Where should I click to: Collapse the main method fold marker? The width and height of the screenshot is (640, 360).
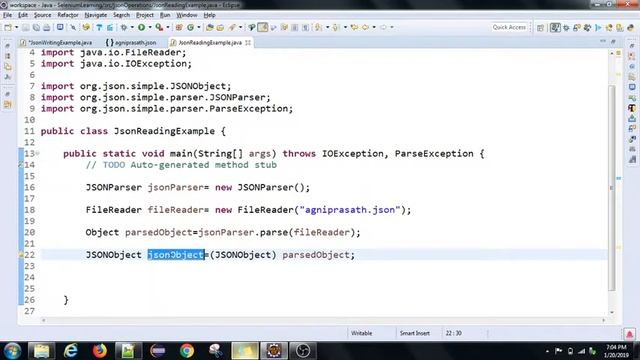click(x=37, y=153)
